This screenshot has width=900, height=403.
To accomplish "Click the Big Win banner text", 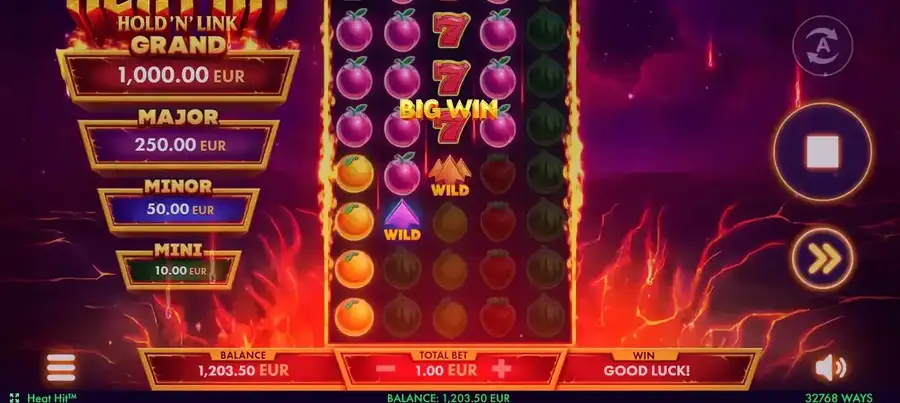I will click(x=448, y=109).
